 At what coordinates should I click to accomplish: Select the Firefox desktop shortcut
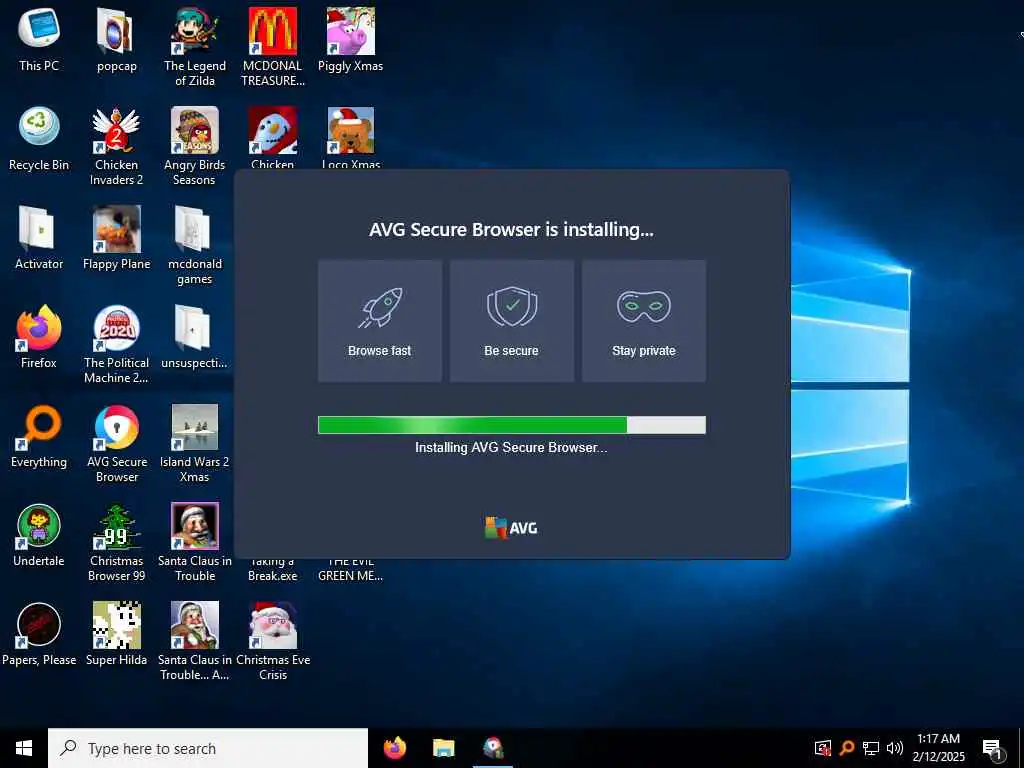(x=39, y=337)
